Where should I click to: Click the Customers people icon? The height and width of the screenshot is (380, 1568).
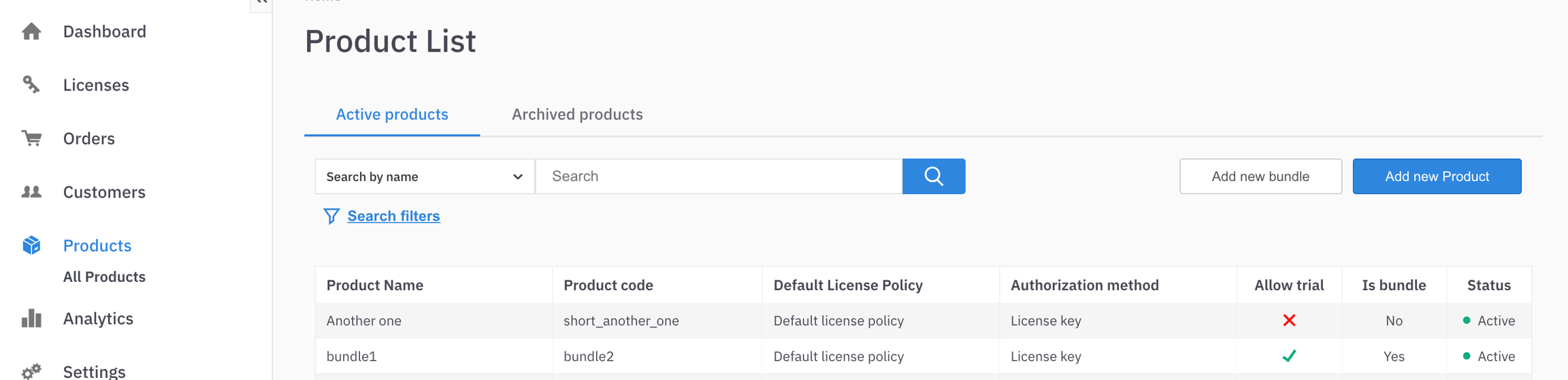pyautogui.click(x=31, y=192)
